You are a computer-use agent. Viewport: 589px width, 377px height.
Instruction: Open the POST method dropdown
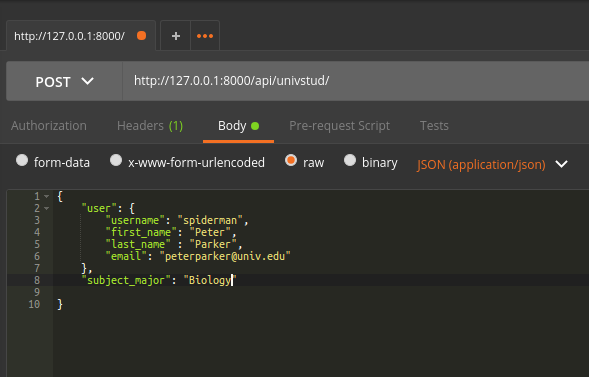[x=64, y=81]
